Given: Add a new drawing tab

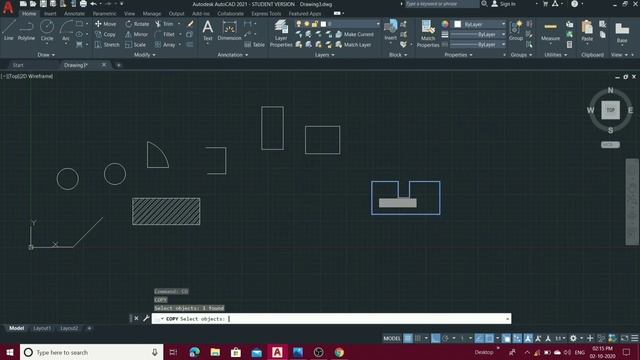Looking at the screenshot, I should pos(118,65).
